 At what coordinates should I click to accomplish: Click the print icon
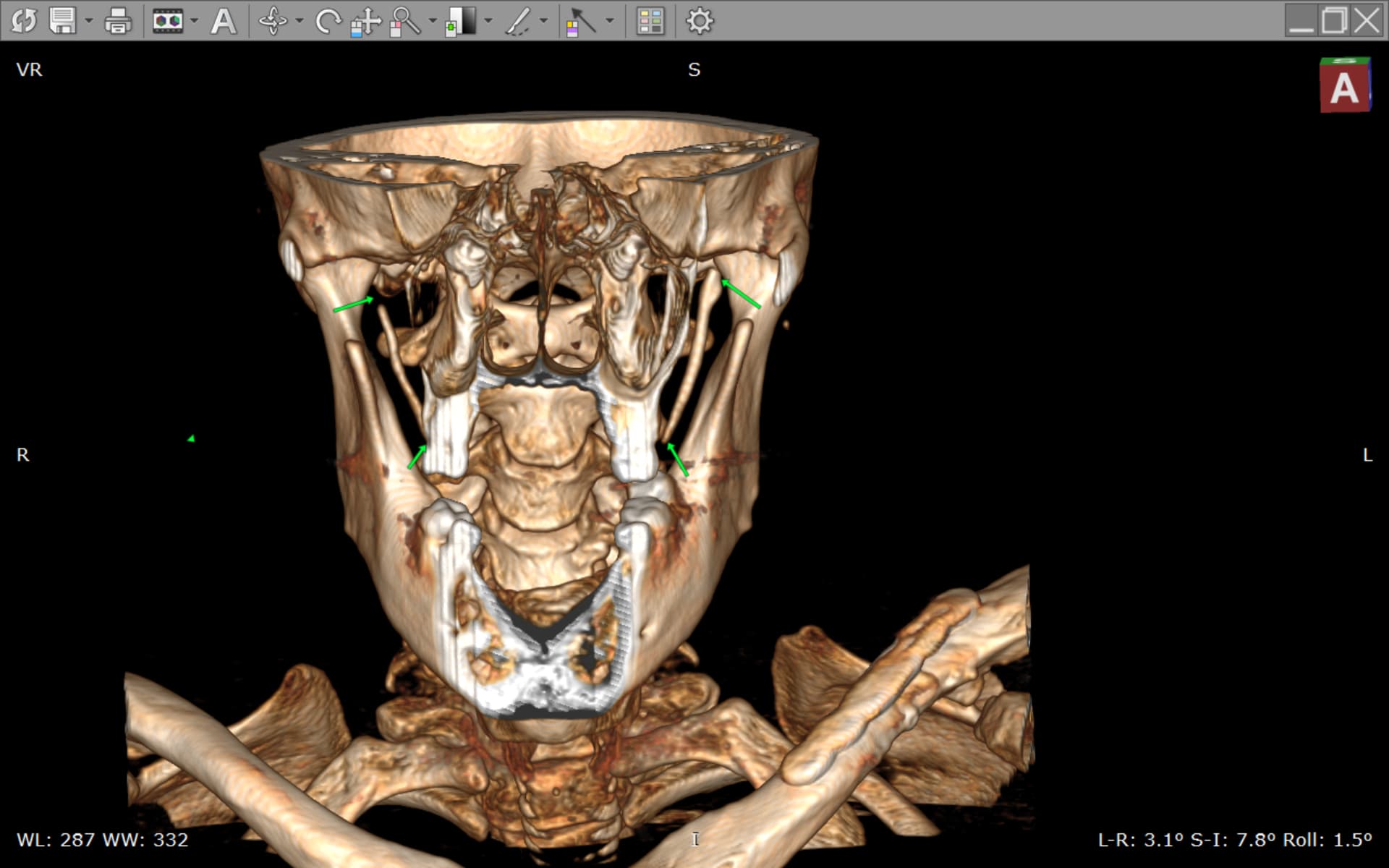[117, 21]
